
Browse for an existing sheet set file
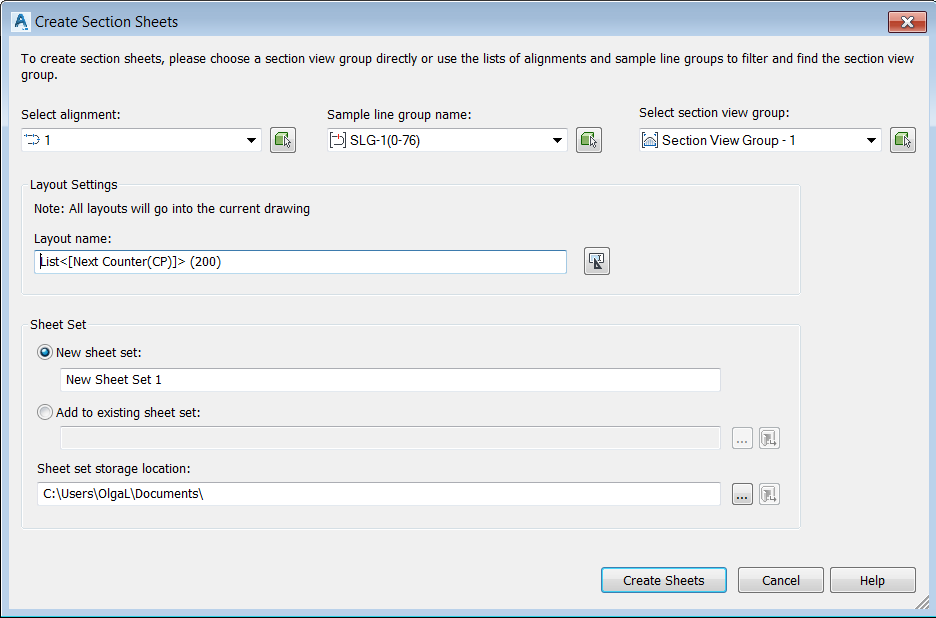click(742, 438)
